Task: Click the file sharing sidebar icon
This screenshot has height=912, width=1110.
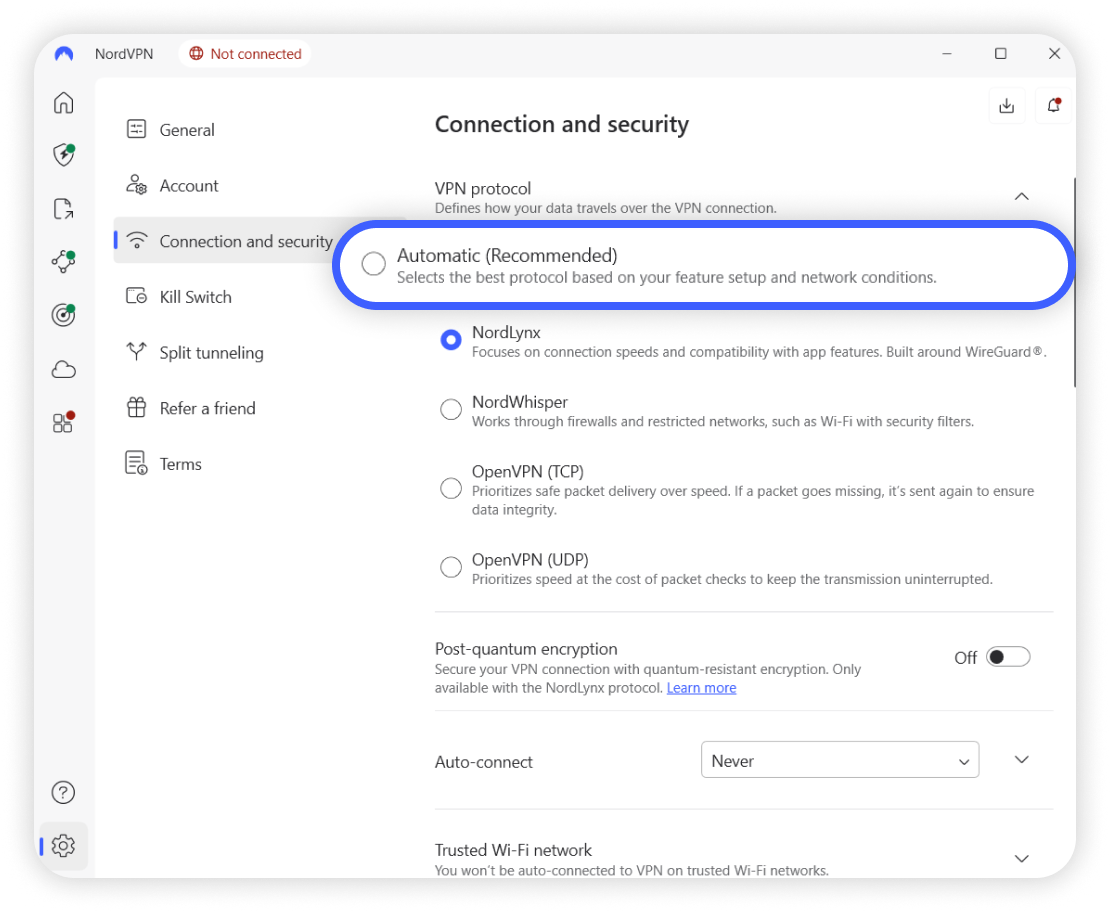Action: pos(63,209)
